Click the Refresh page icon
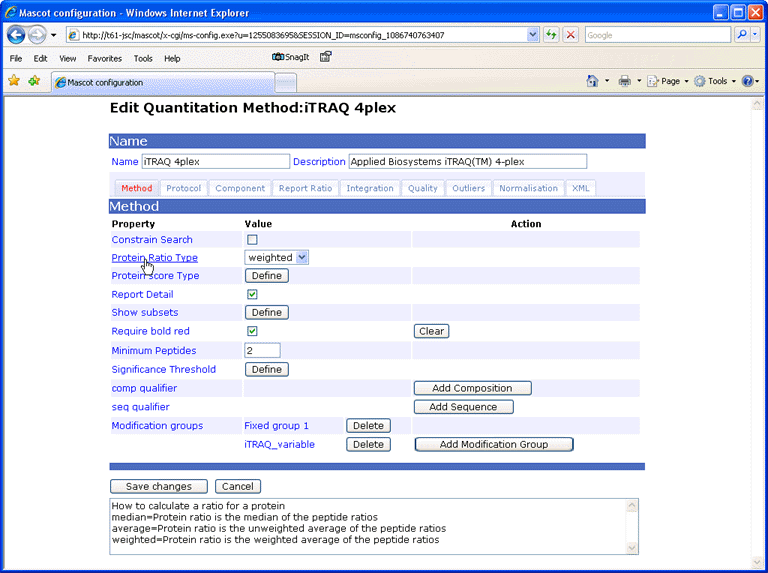 551,35
